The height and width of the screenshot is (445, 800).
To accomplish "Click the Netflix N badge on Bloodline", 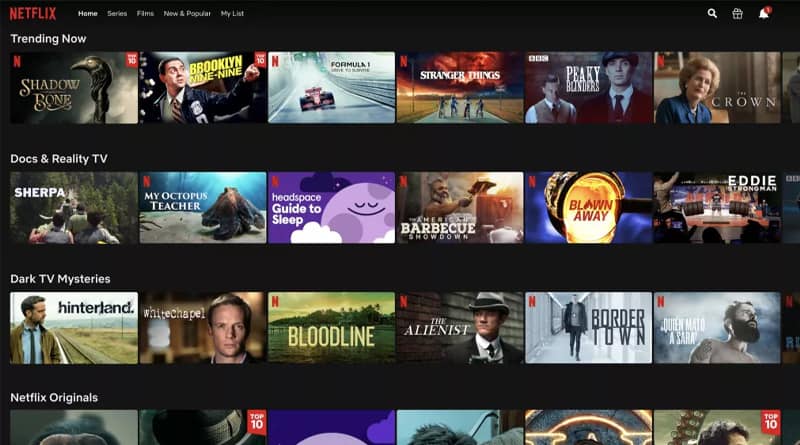I will 275,302.
